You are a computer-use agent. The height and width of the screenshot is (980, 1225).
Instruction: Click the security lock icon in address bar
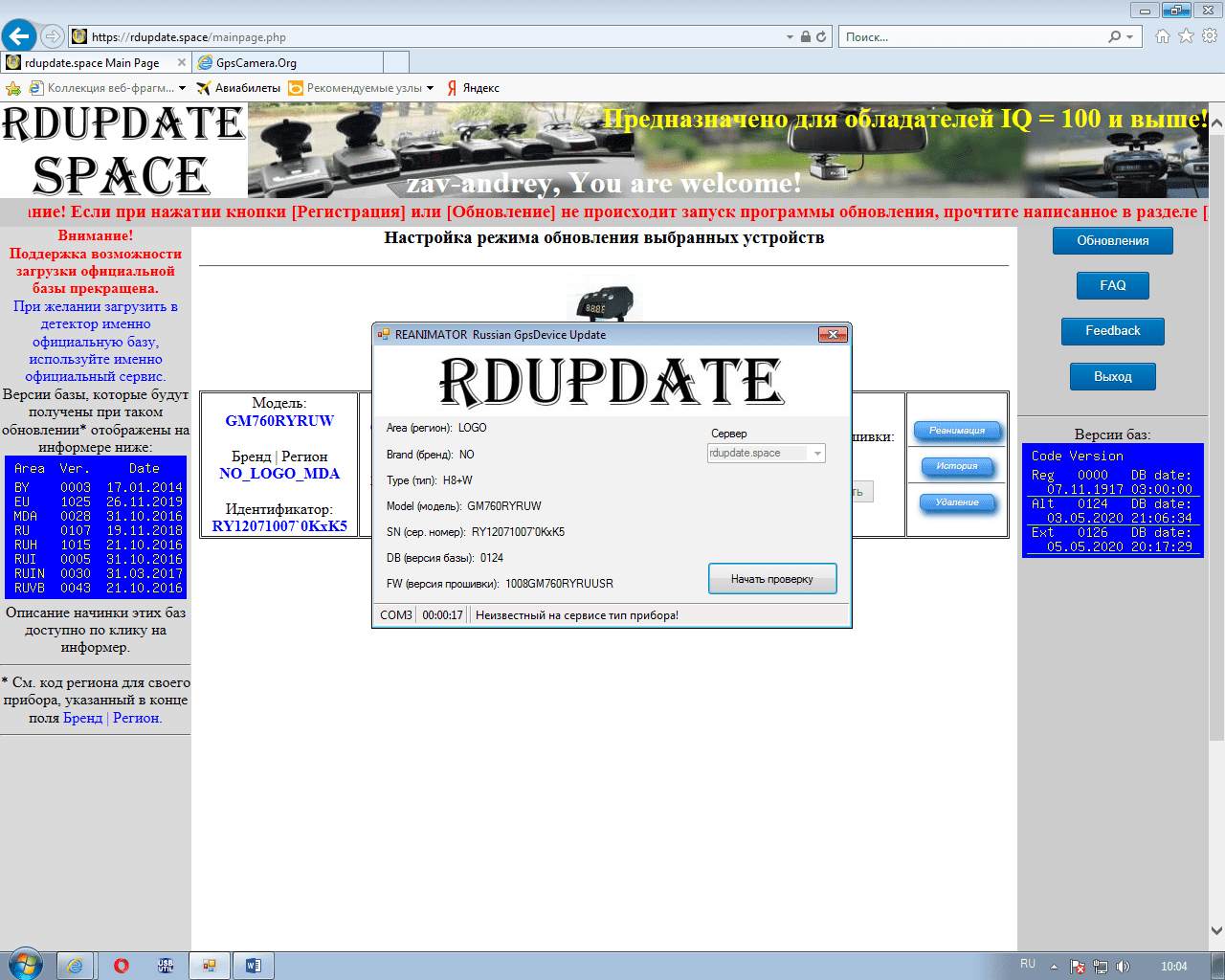806,37
